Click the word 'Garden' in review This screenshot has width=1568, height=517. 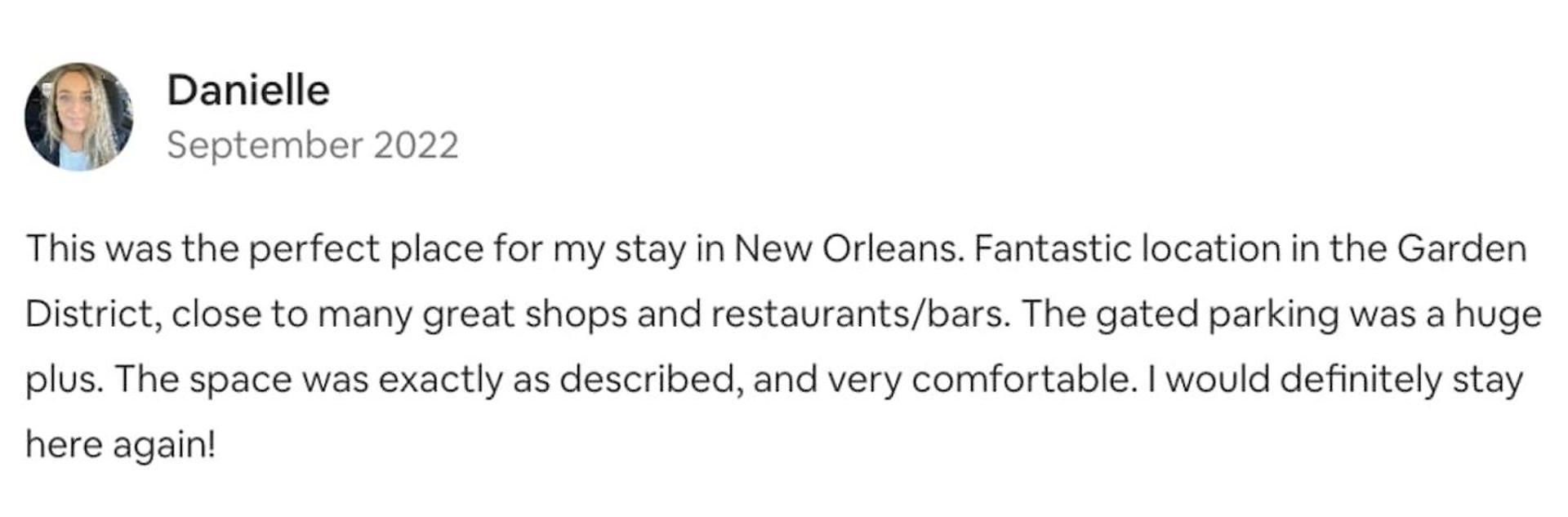pos(1462,249)
